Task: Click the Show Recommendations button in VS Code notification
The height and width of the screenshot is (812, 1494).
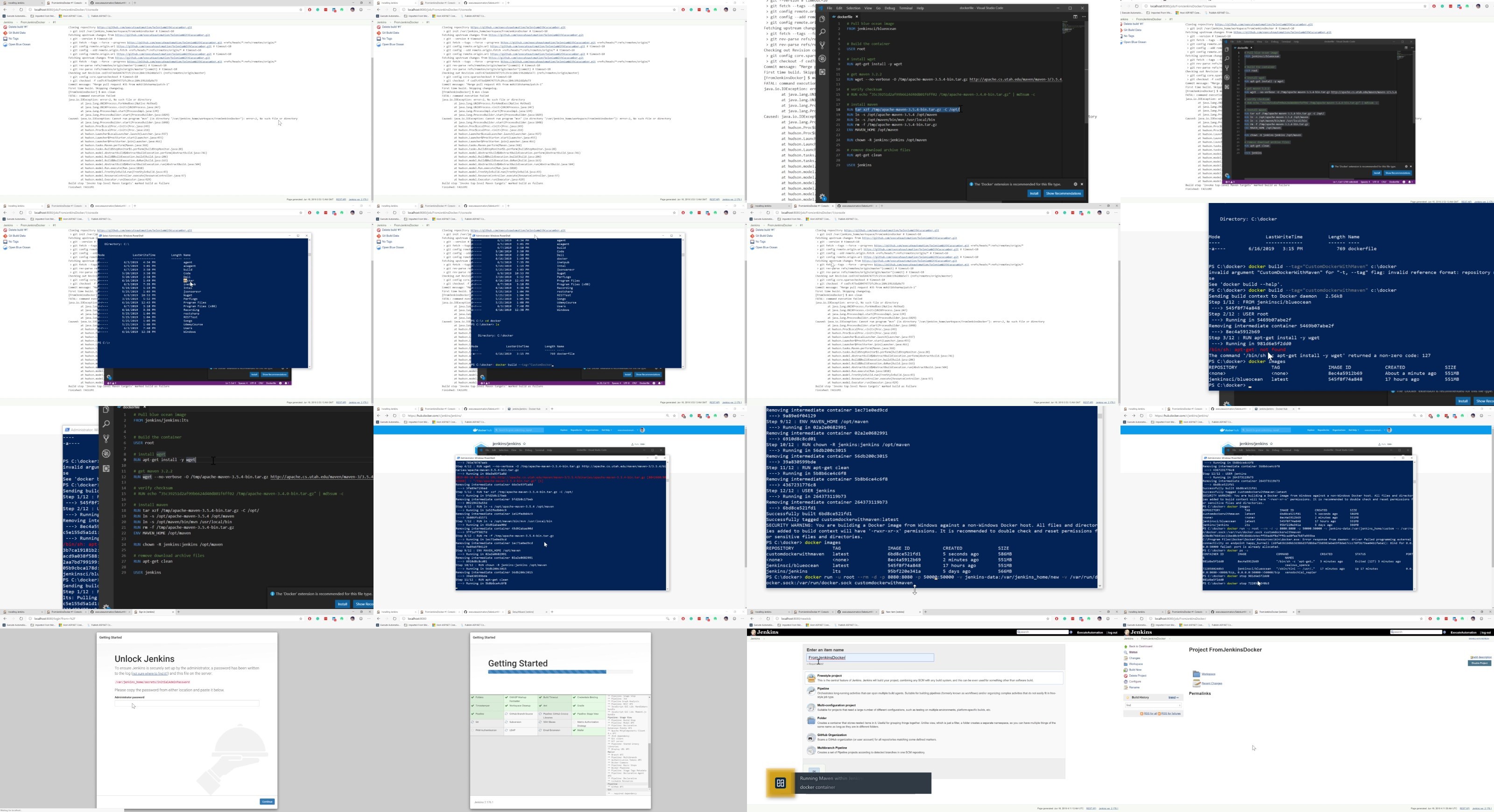Action: click(1063, 194)
